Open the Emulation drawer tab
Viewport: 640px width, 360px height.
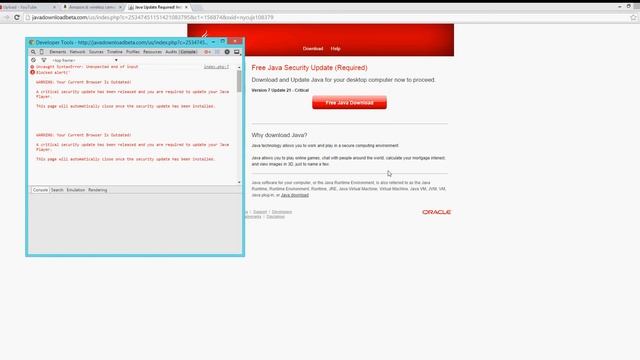pyautogui.click(x=76, y=190)
